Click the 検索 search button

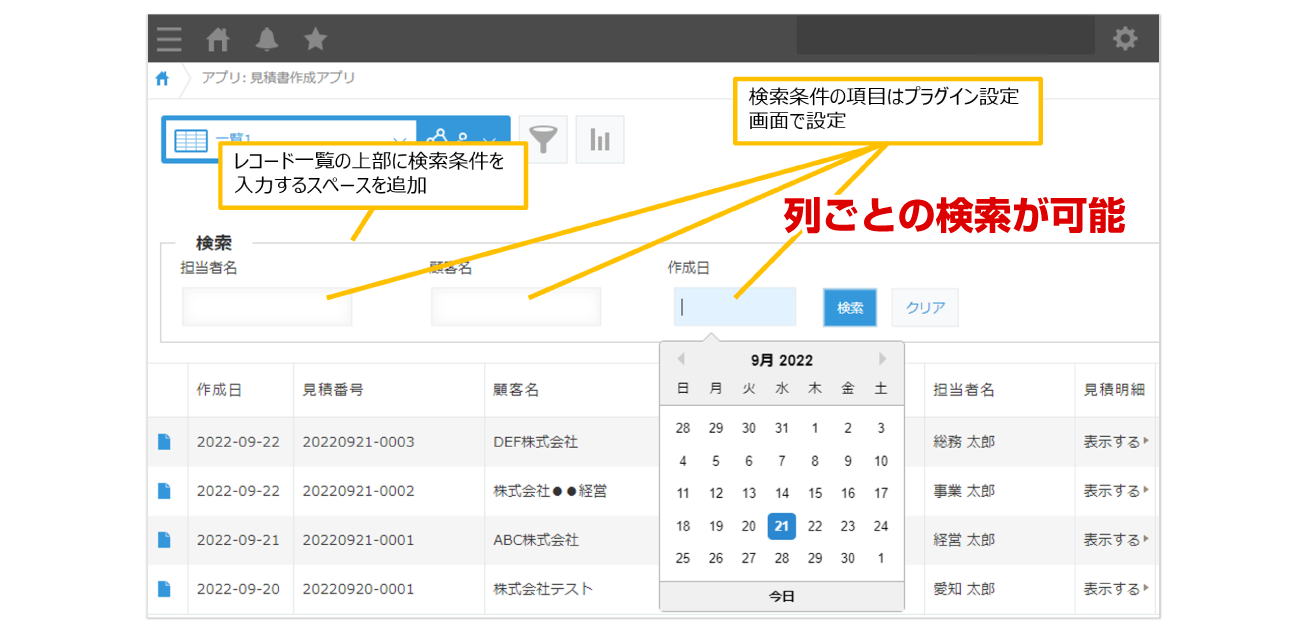849,307
